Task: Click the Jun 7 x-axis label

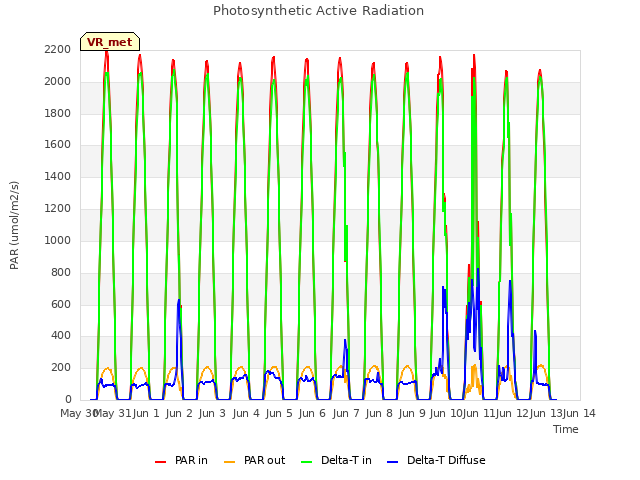Action: pyautogui.click(x=346, y=413)
